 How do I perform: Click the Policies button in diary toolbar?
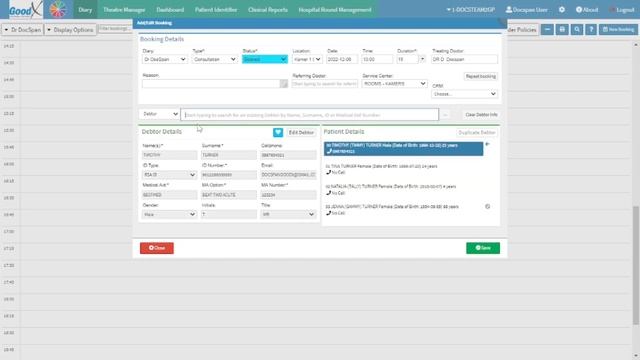[x=522, y=29]
